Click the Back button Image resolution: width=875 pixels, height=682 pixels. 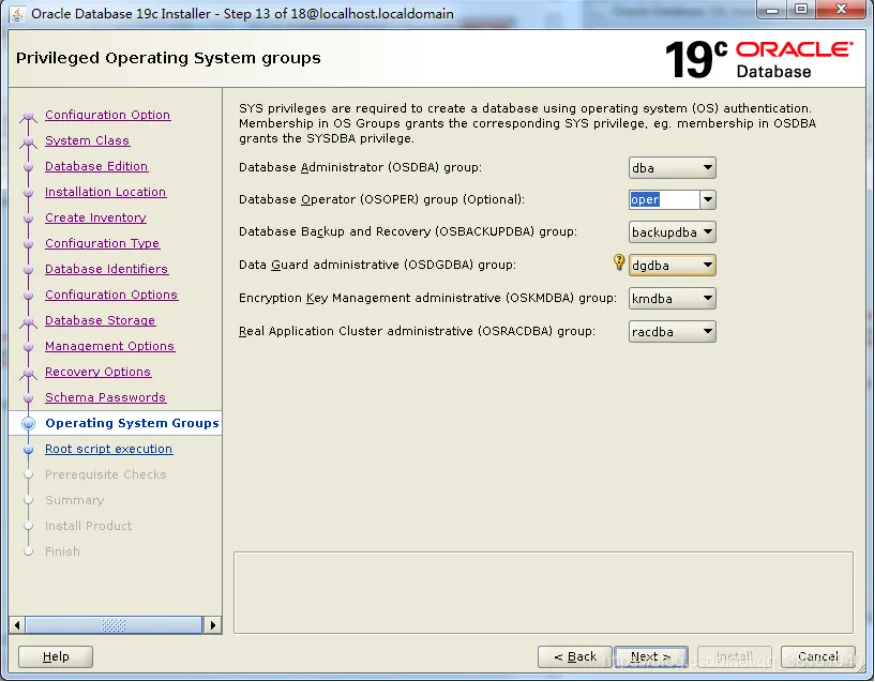(x=575, y=656)
